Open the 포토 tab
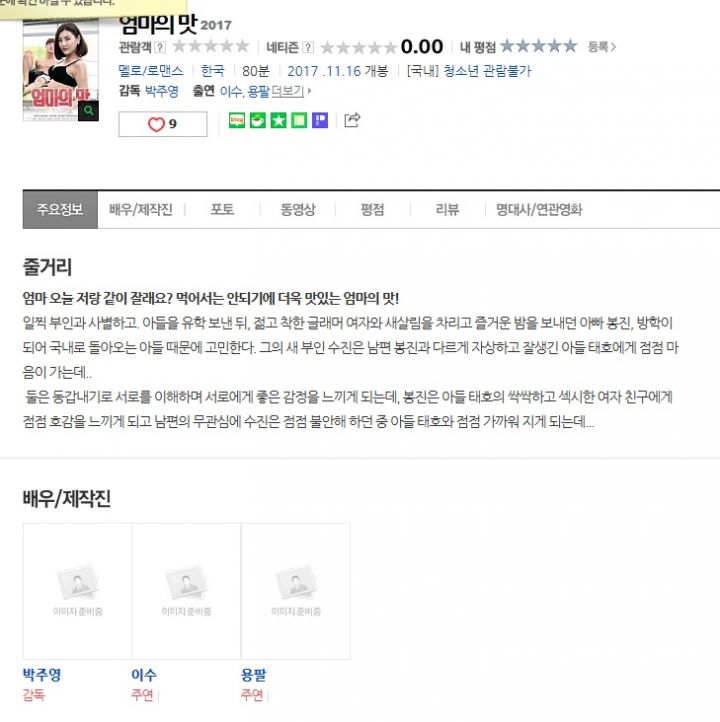The image size is (720, 722). tap(222, 210)
